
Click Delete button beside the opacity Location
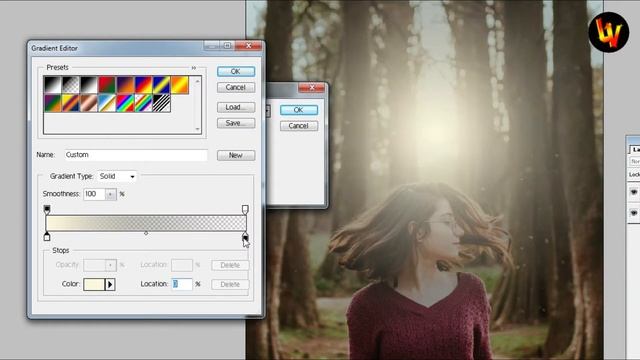[x=230, y=265]
